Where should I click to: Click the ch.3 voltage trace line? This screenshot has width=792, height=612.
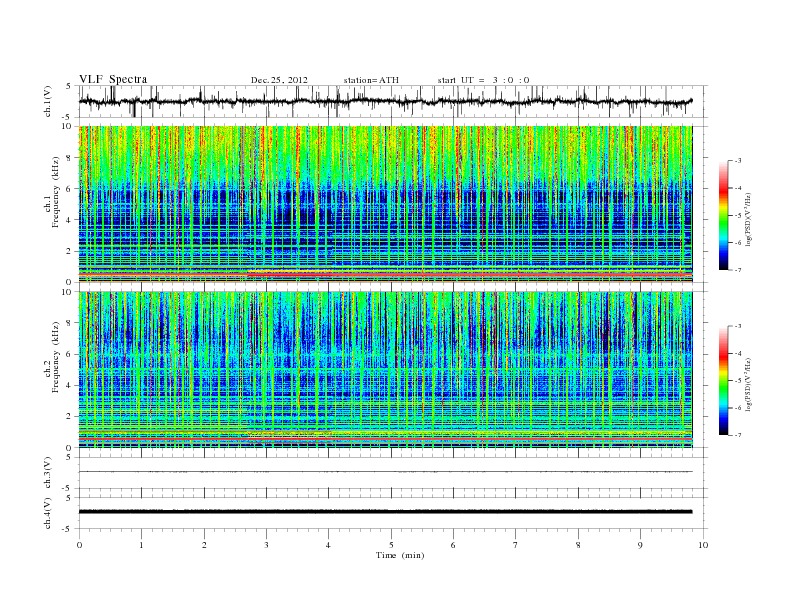[385, 472]
